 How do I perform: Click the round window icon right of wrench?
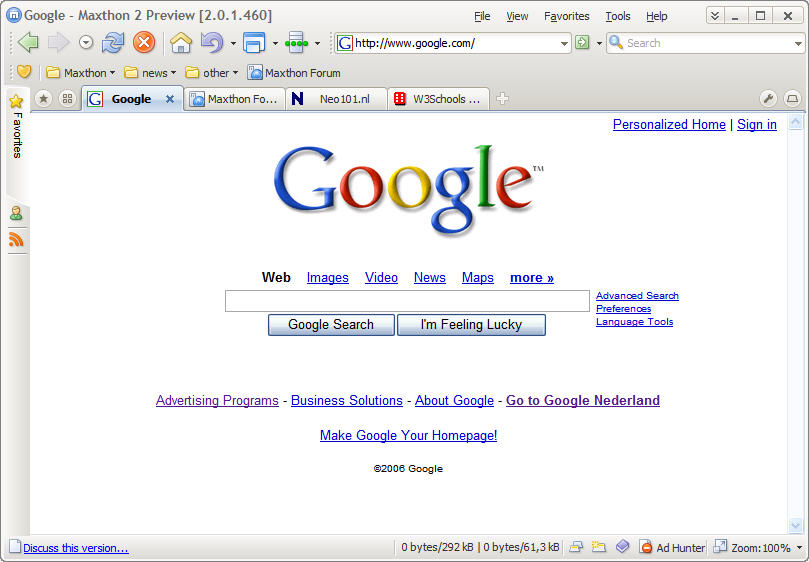tap(792, 99)
